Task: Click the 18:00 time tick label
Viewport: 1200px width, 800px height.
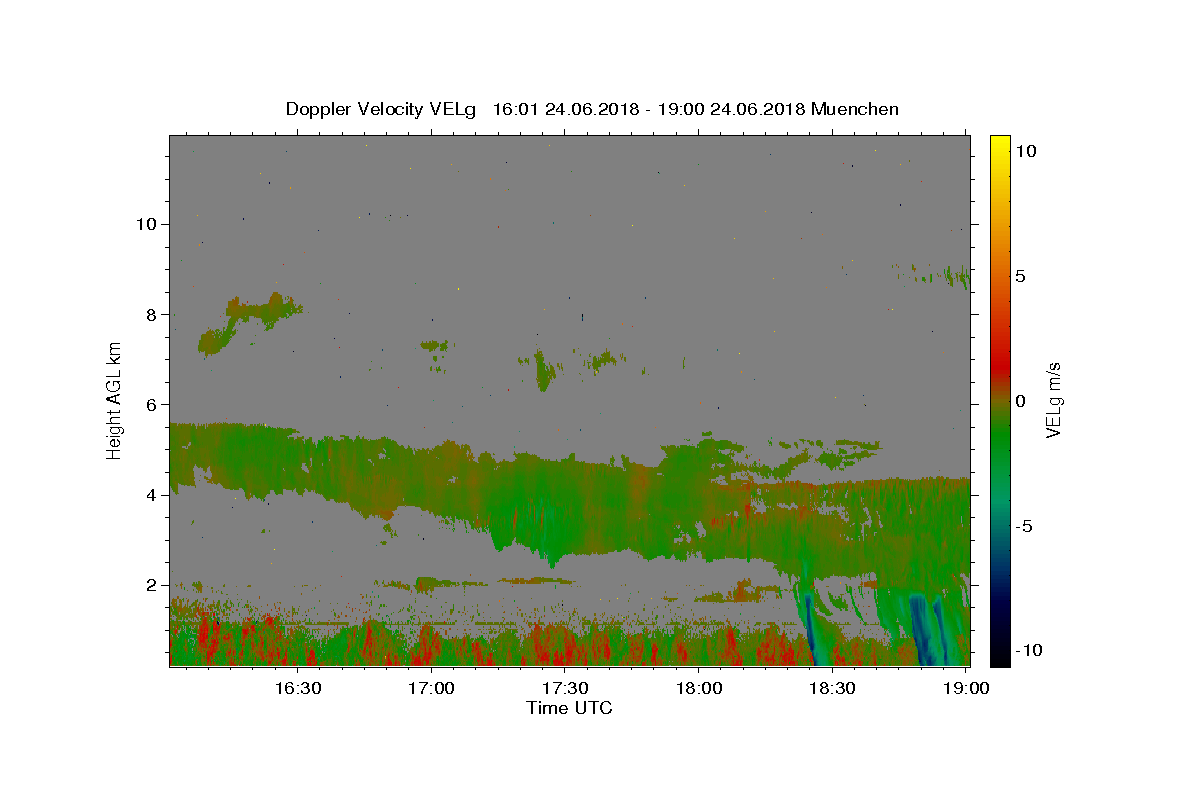Action: [699, 688]
